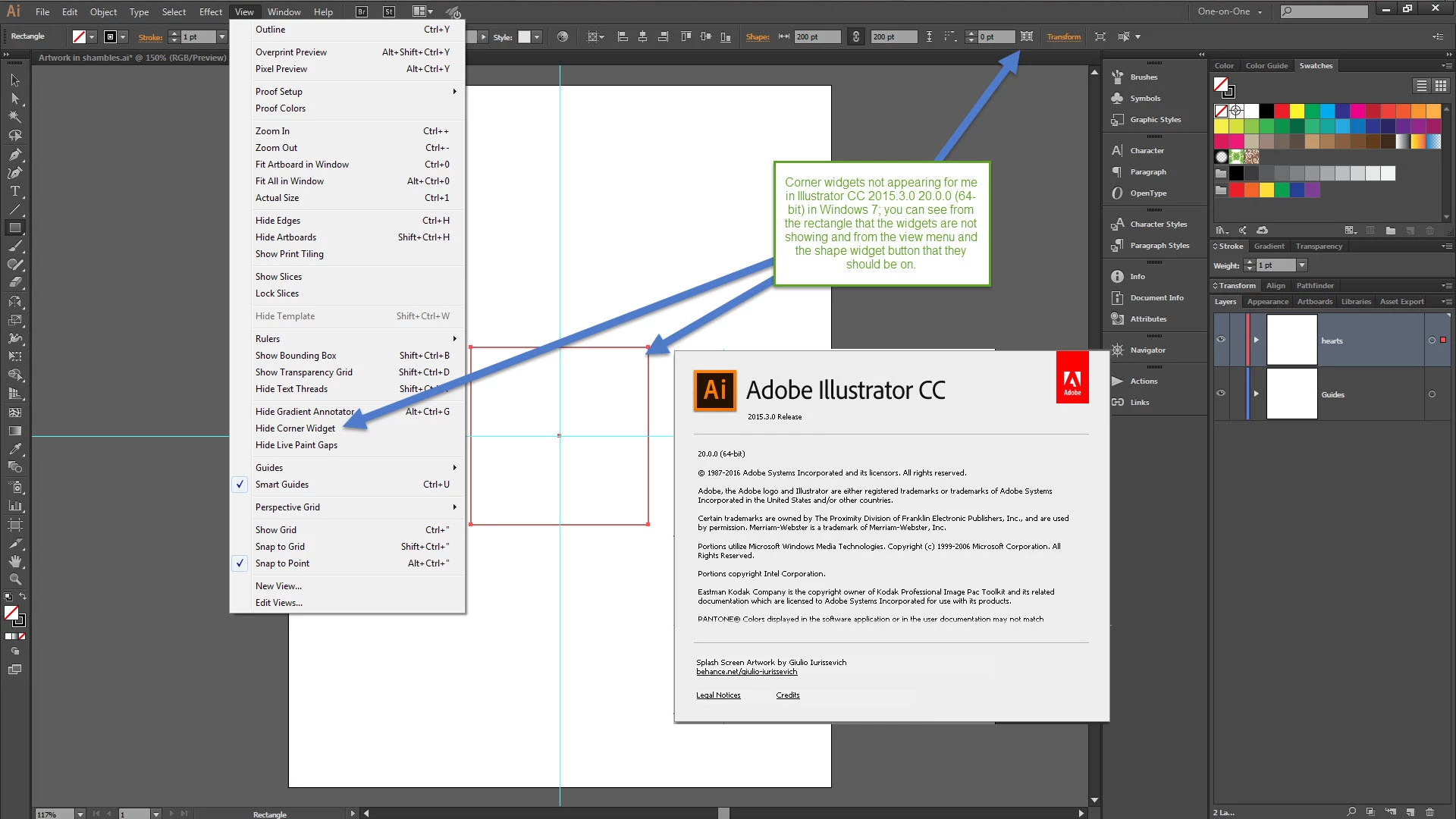Open the Navigator panel icon
The width and height of the screenshot is (1456, 819).
[1118, 350]
